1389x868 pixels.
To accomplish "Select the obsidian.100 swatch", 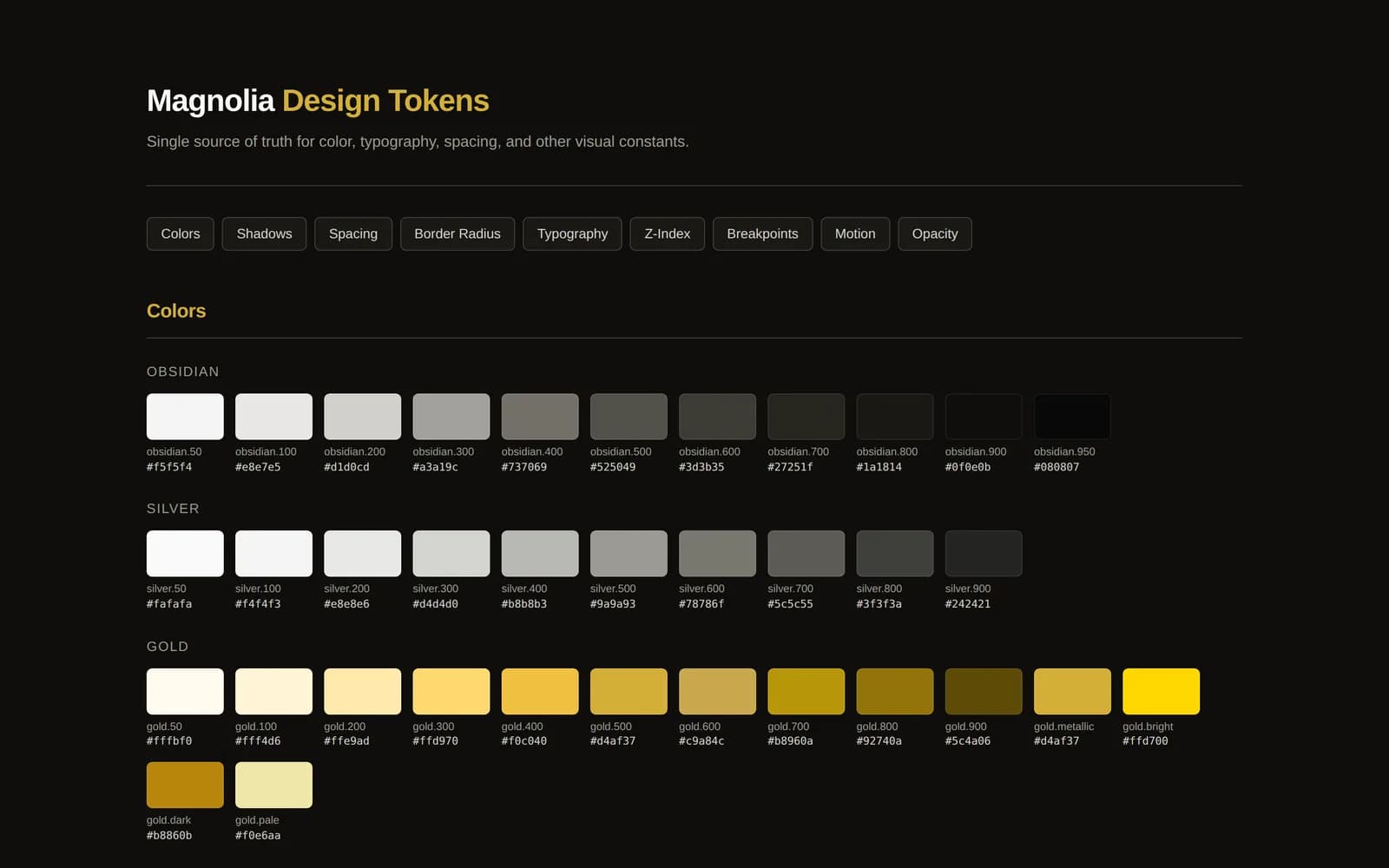I will (273, 417).
